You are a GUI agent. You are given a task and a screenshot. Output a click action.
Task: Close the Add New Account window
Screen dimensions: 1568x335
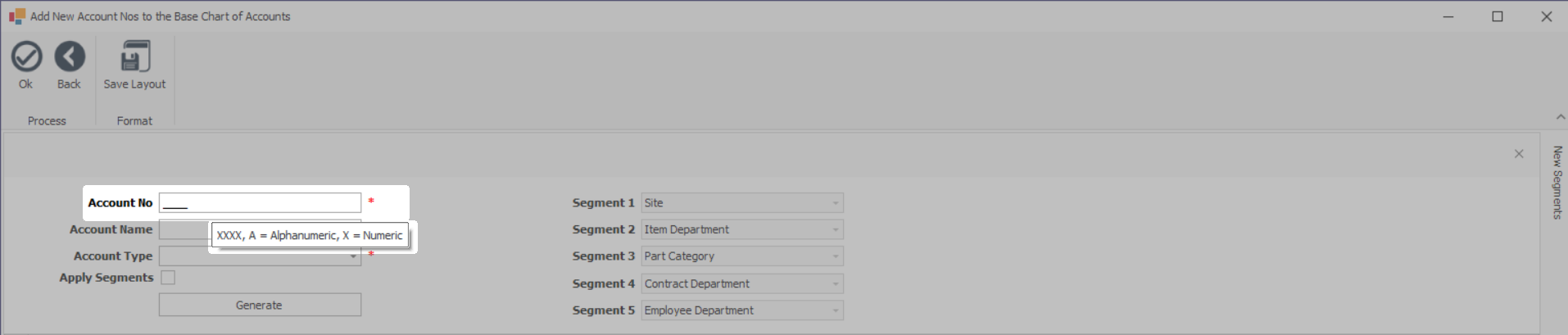(x=1547, y=16)
